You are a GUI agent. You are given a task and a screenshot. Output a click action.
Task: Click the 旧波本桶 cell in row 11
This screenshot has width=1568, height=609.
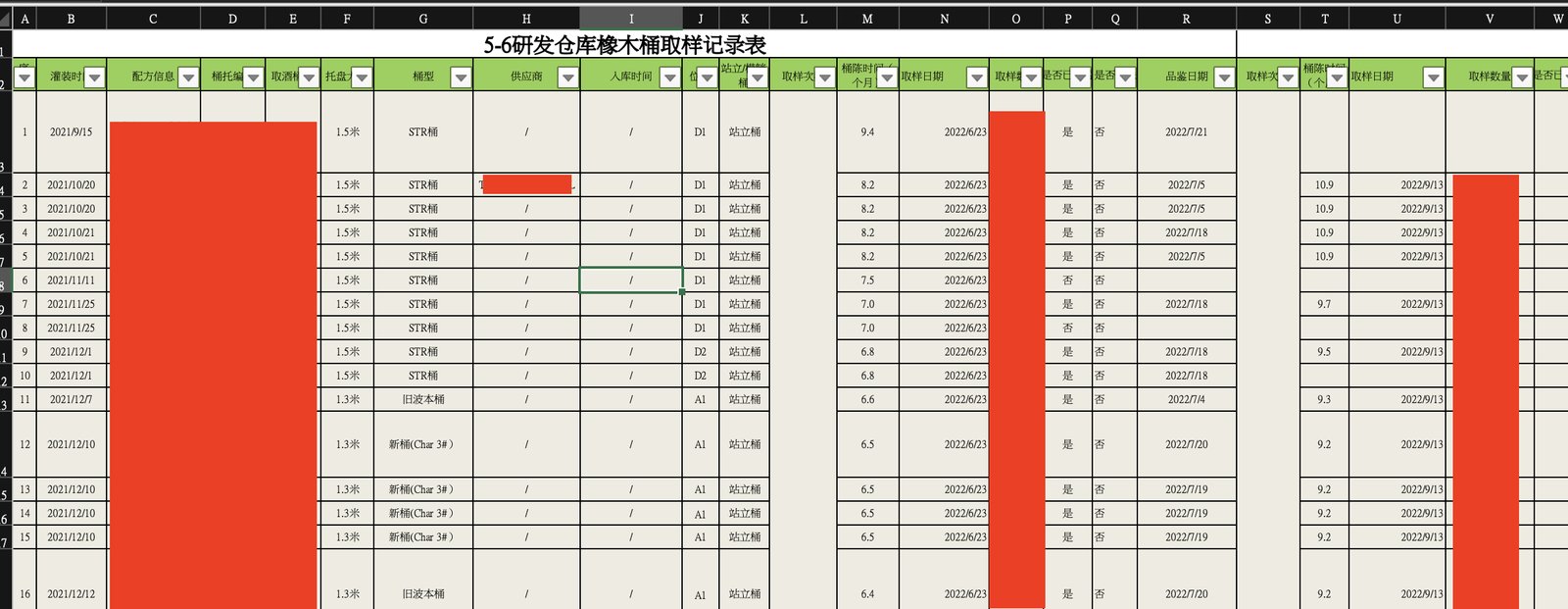(x=423, y=399)
